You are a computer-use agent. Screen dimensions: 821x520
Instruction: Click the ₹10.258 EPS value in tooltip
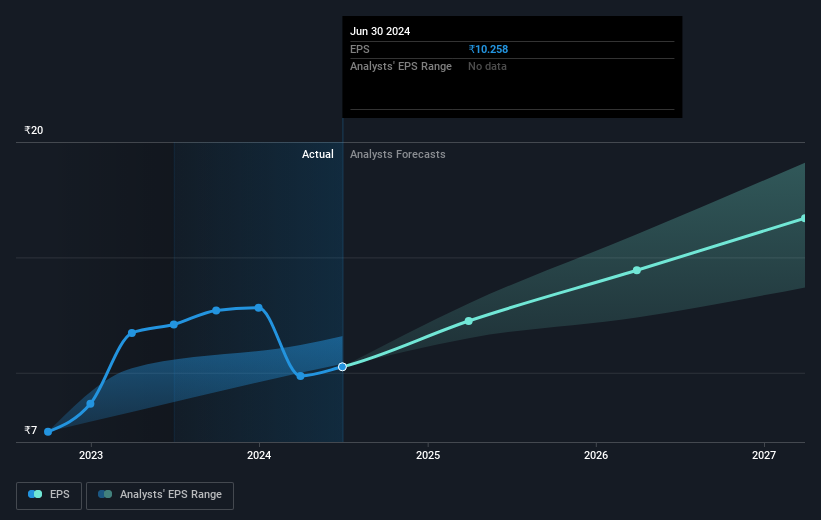[488, 49]
